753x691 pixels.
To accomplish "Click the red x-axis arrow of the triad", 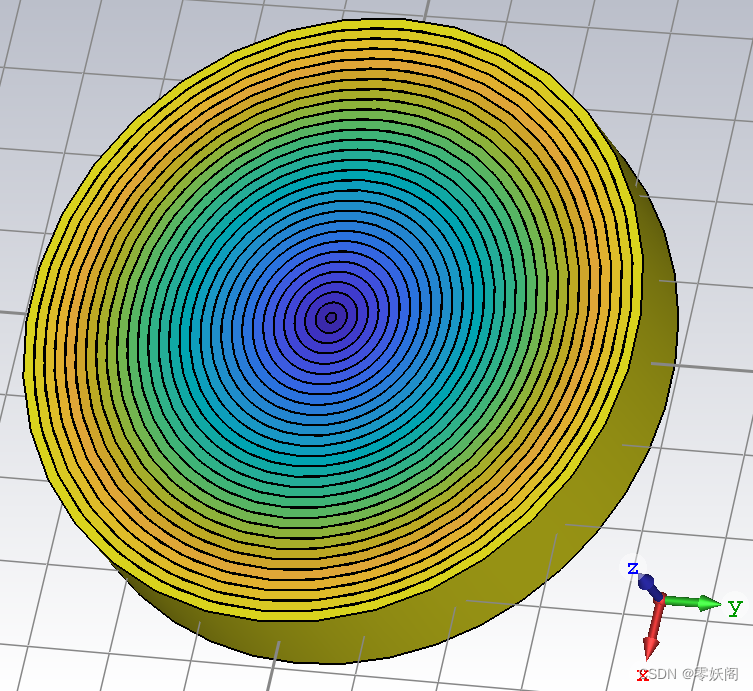I will coord(655,629).
